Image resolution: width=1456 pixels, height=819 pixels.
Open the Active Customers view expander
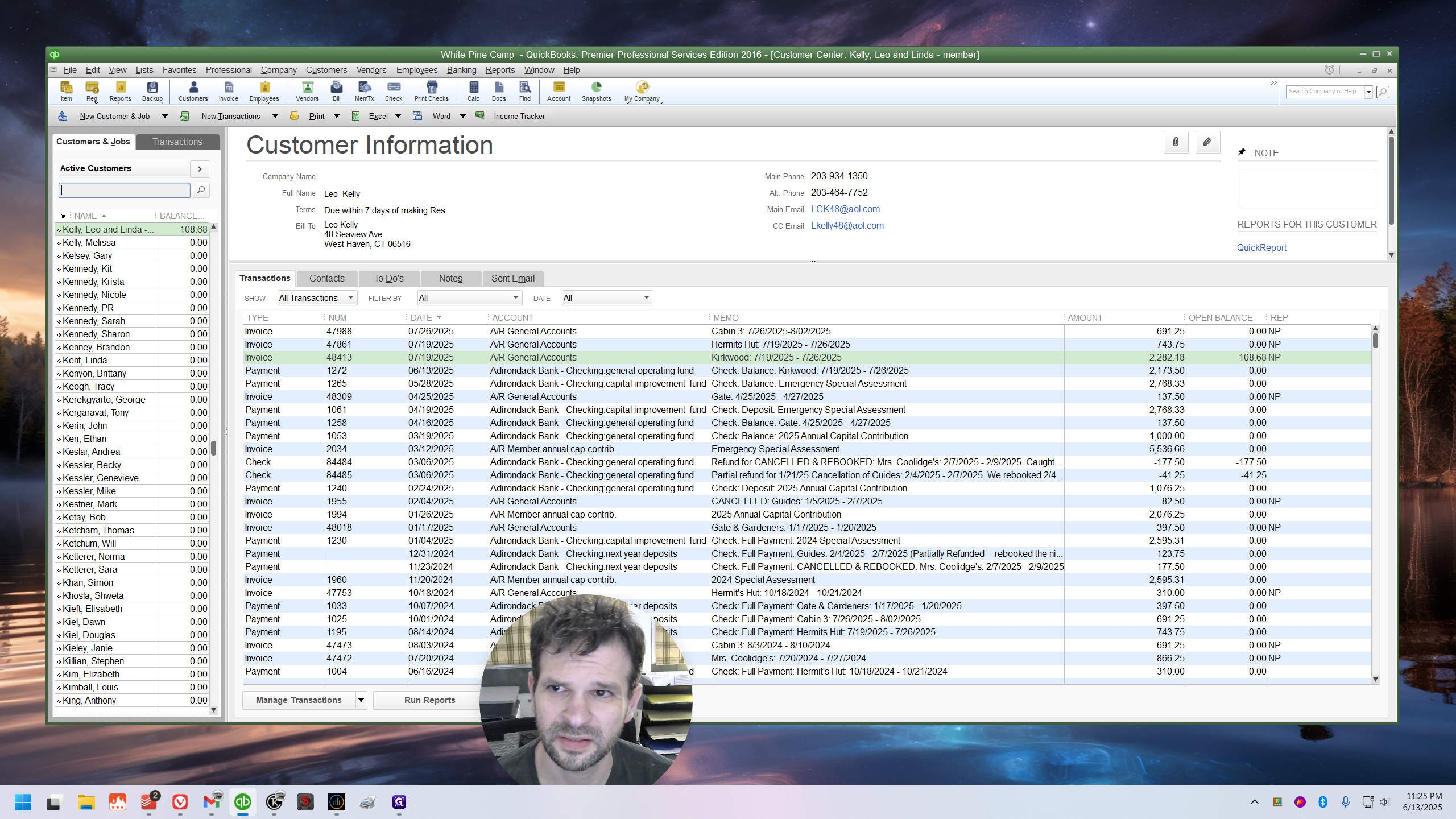coord(200,168)
